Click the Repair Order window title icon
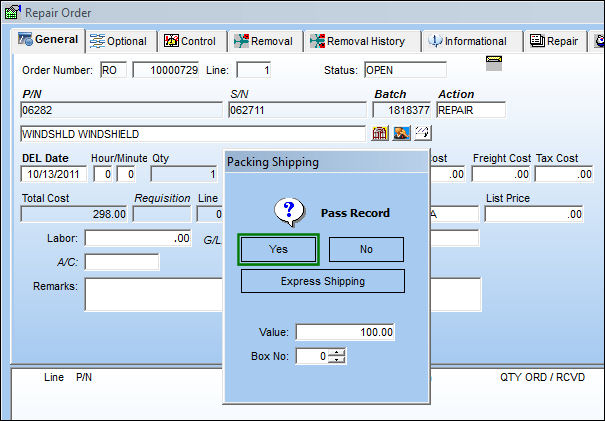 (12, 12)
